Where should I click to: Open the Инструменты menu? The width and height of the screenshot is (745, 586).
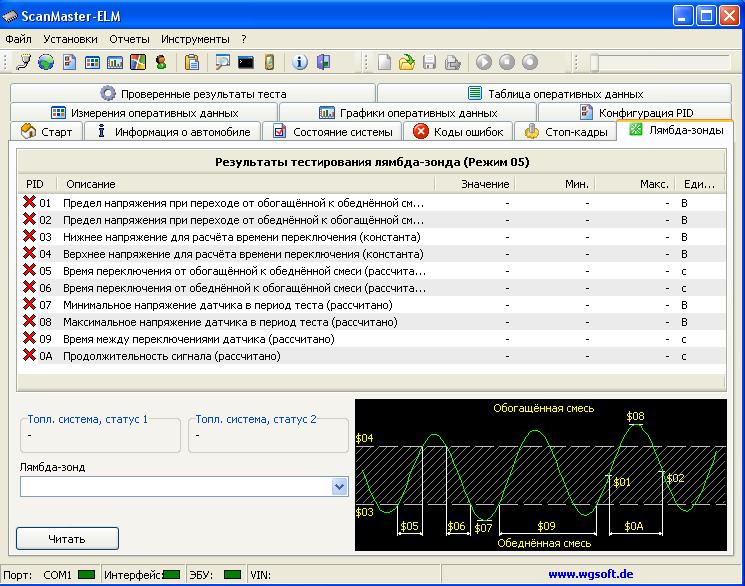click(x=195, y=39)
